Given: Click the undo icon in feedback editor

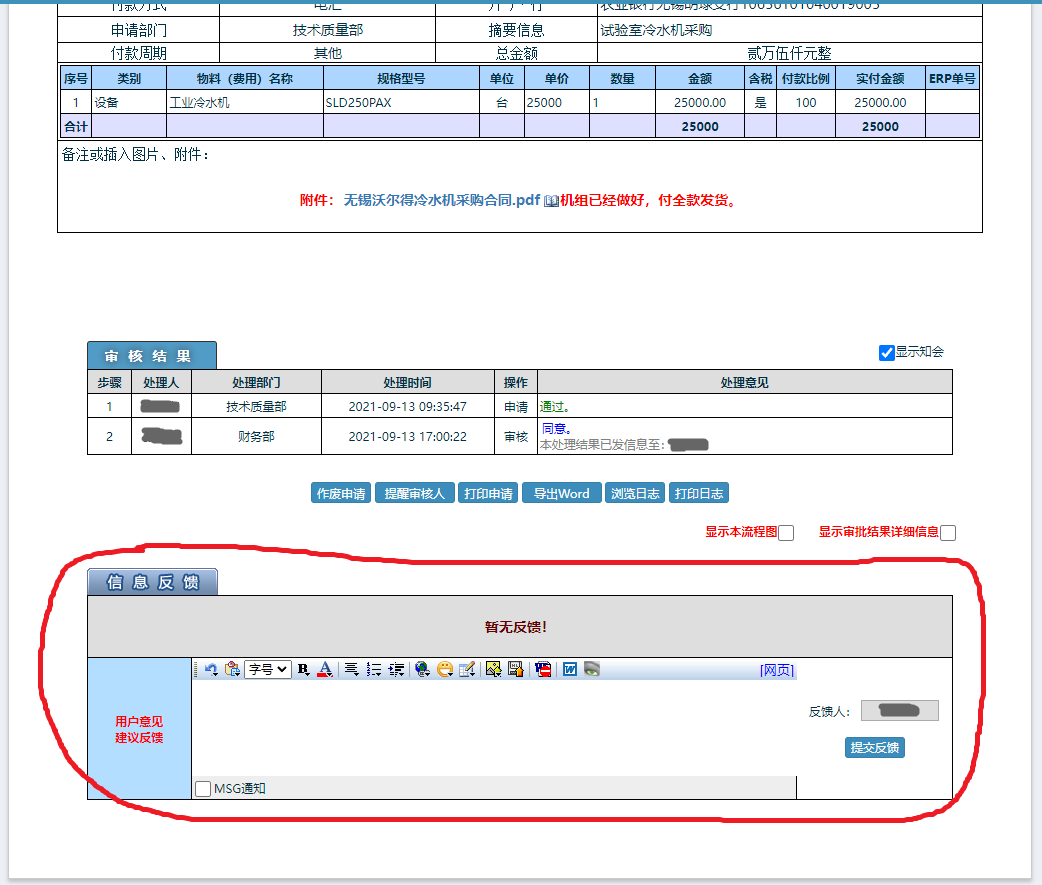Looking at the screenshot, I should tap(211, 669).
